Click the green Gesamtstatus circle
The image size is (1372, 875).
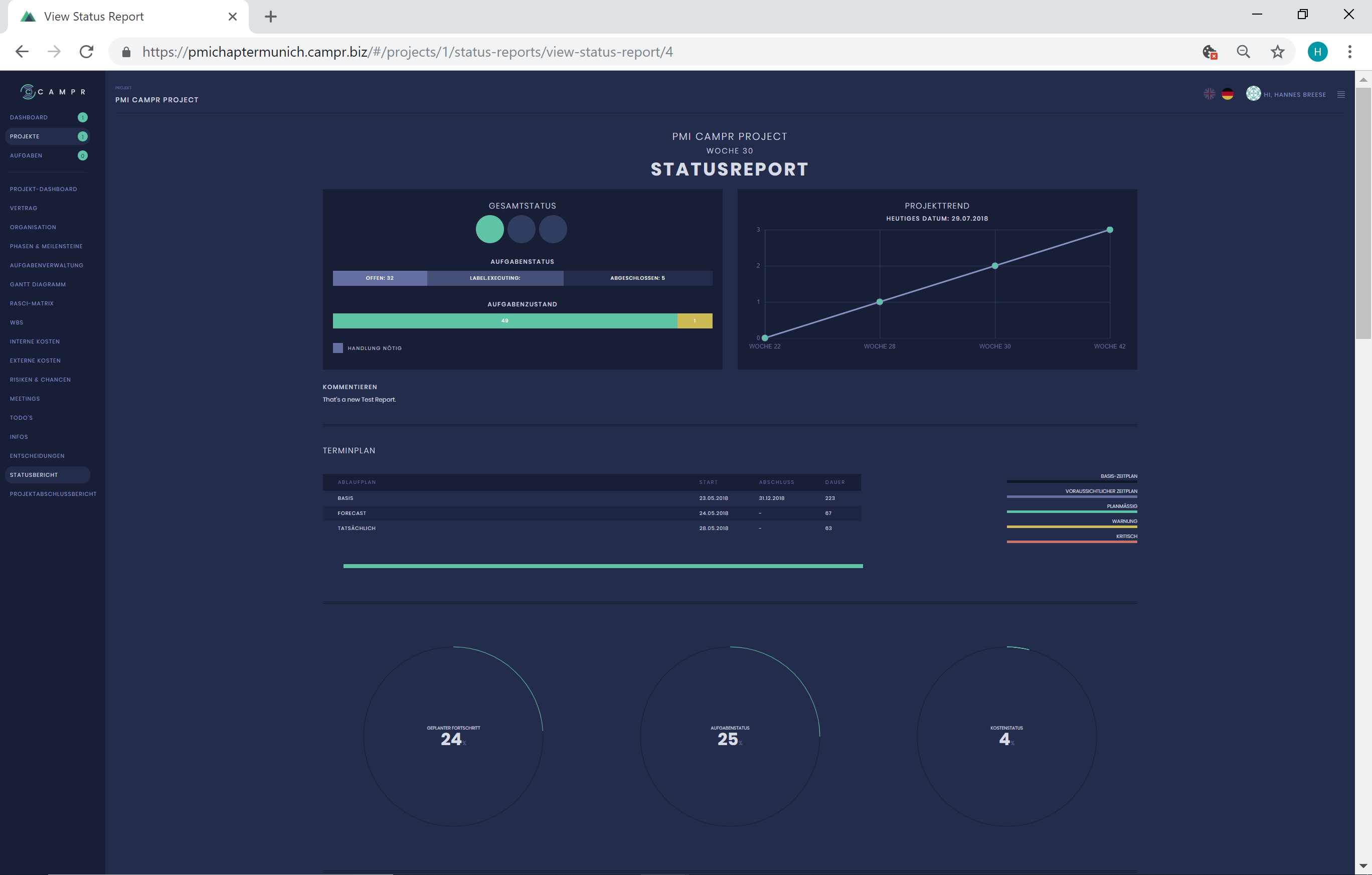(x=489, y=229)
